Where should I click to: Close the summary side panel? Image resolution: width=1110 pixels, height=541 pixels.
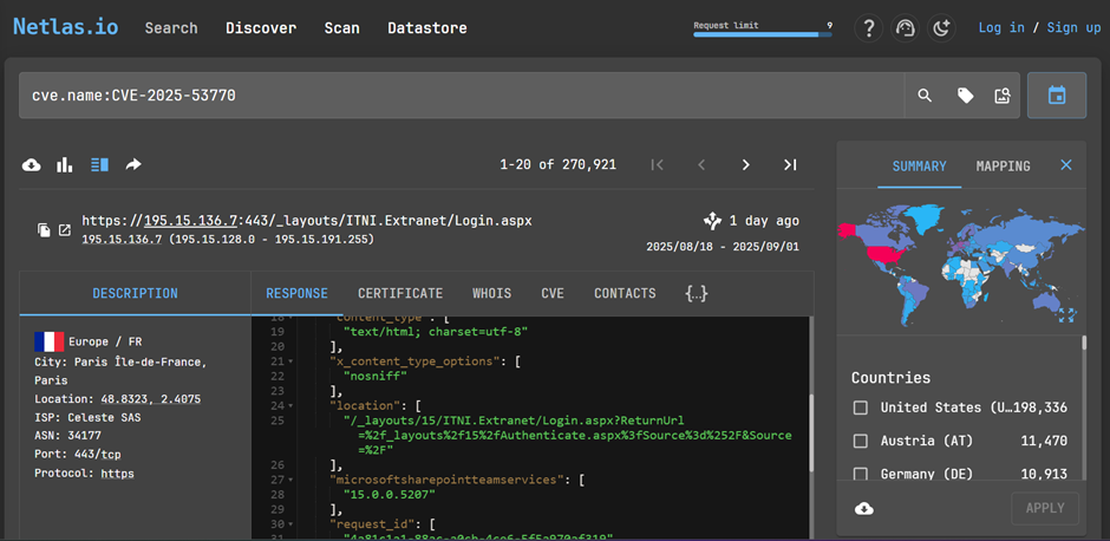click(x=1066, y=165)
